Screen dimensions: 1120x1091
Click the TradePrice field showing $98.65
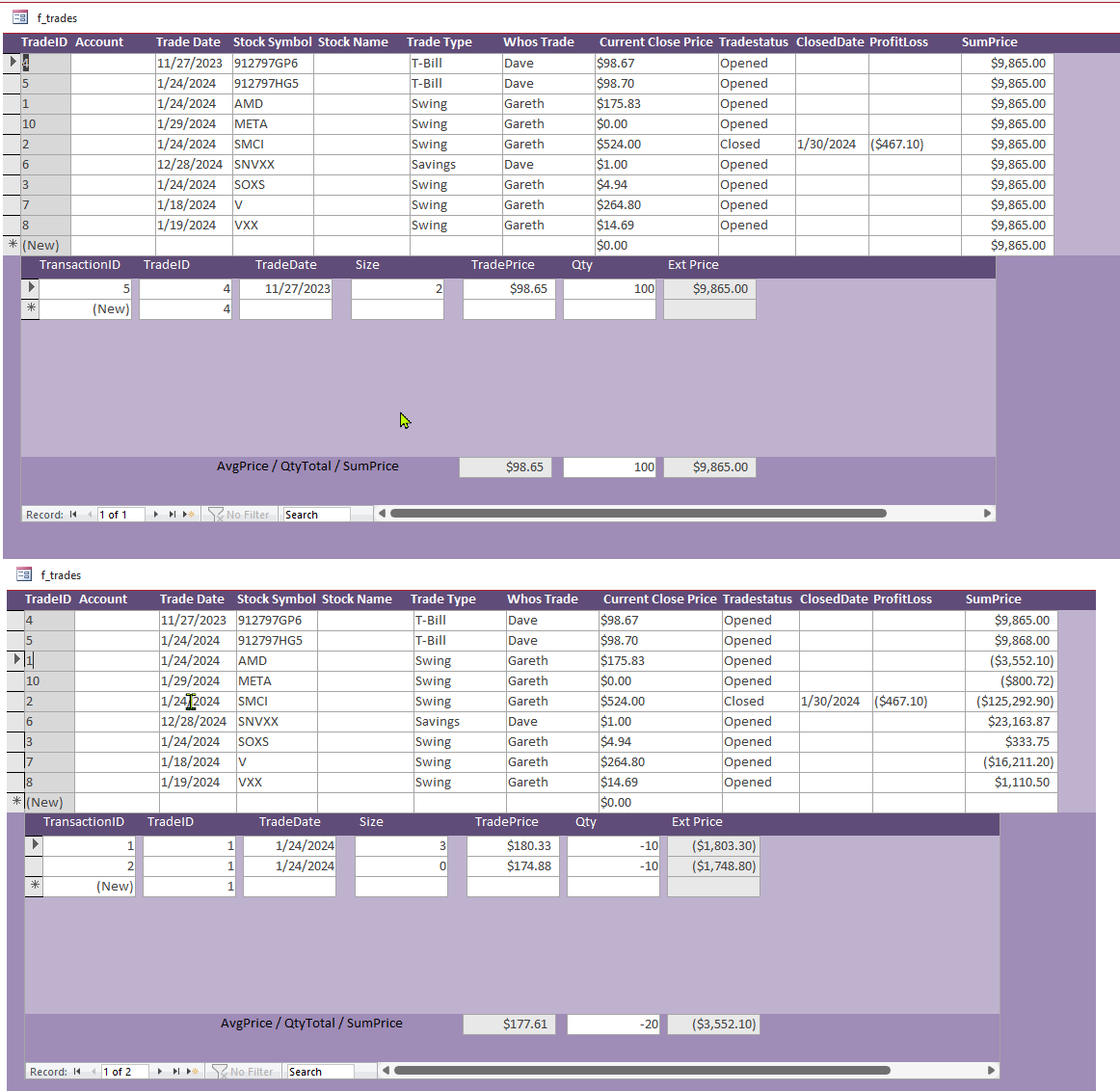coord(509,287)
